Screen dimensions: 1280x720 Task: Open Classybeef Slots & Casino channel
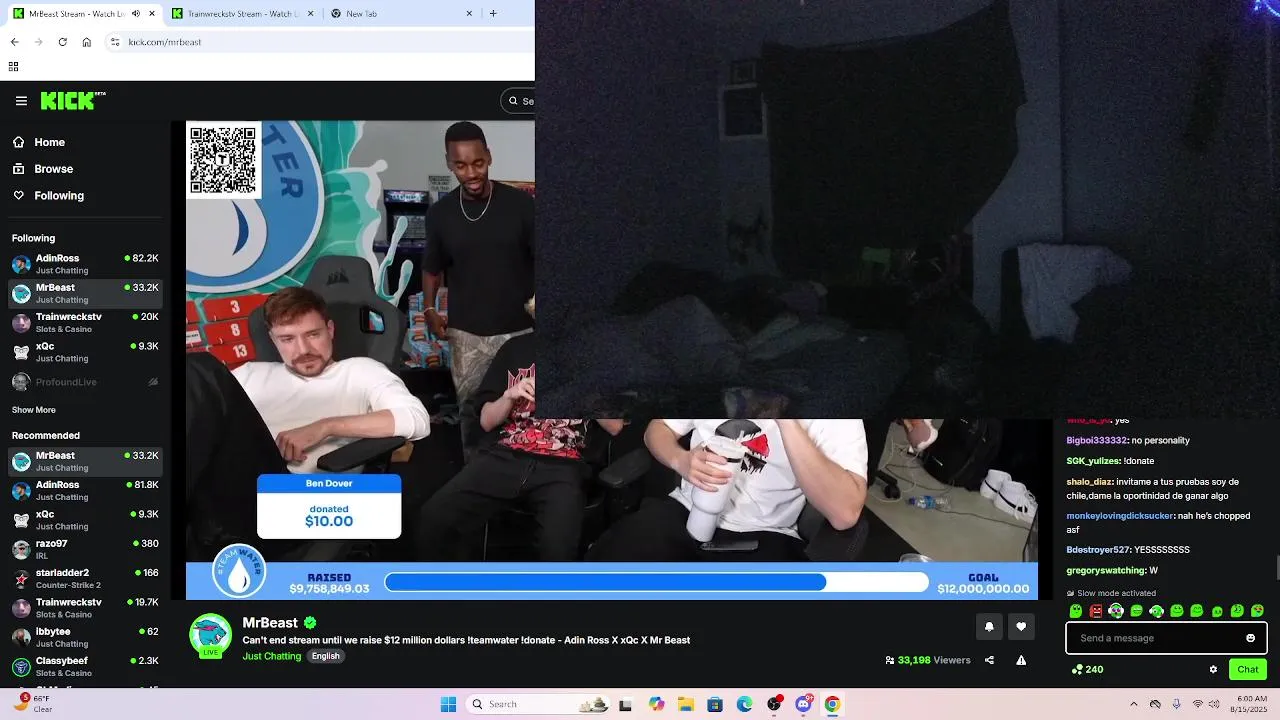[x=85, y=667]
